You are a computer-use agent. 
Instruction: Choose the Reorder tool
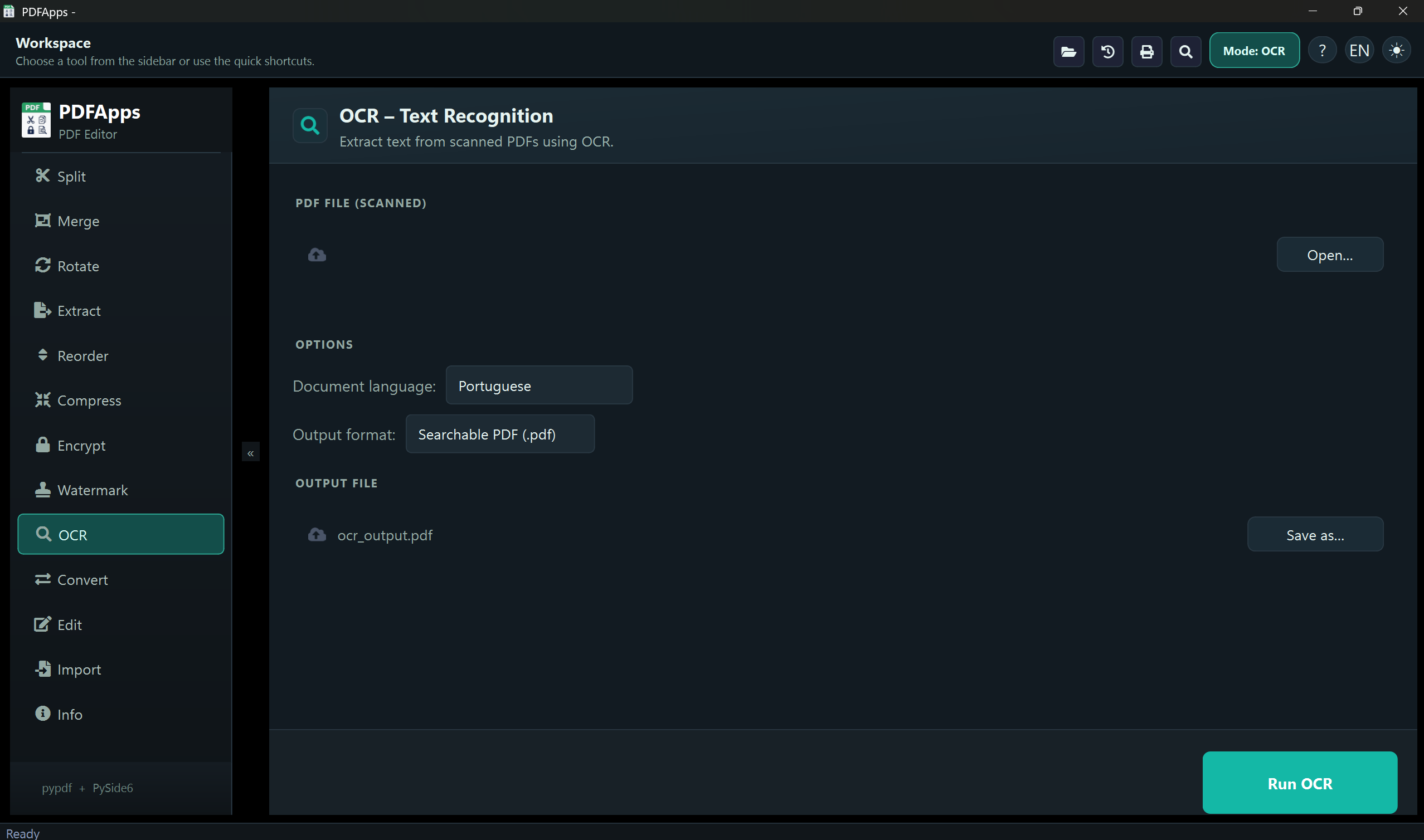120,355
